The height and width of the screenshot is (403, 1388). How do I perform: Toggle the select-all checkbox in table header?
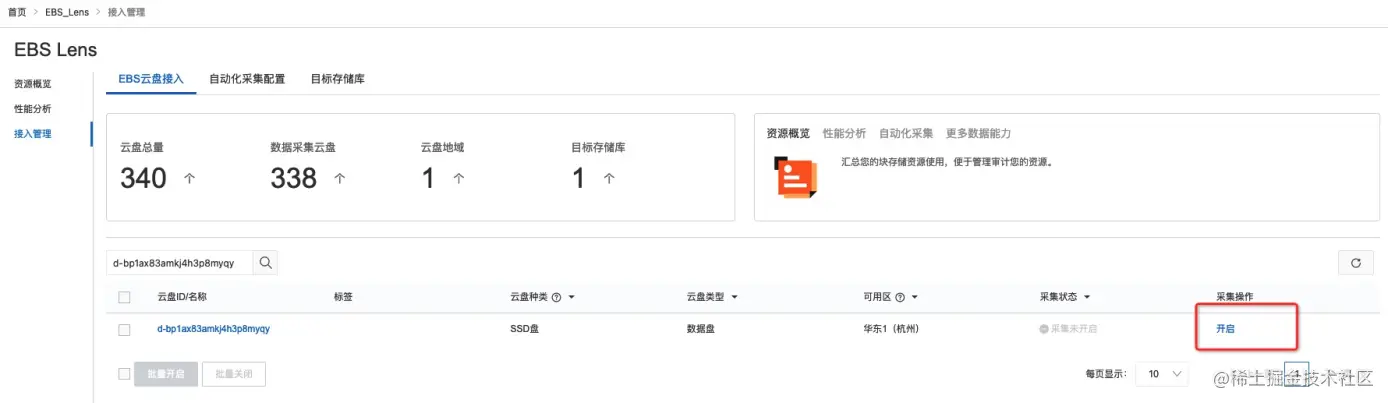click(124, 297)
